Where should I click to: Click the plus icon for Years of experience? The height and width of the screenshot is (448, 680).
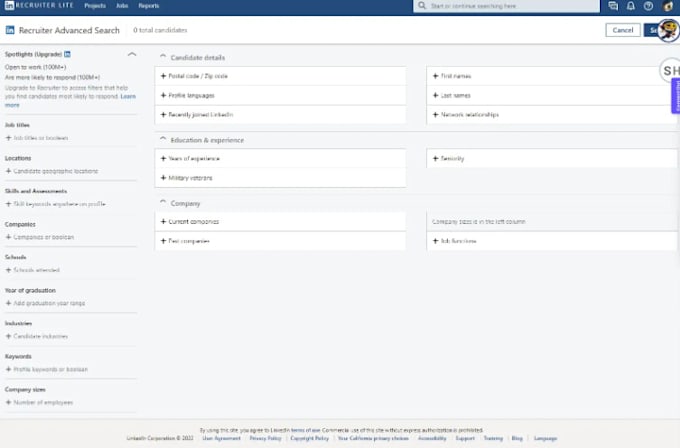163,158
